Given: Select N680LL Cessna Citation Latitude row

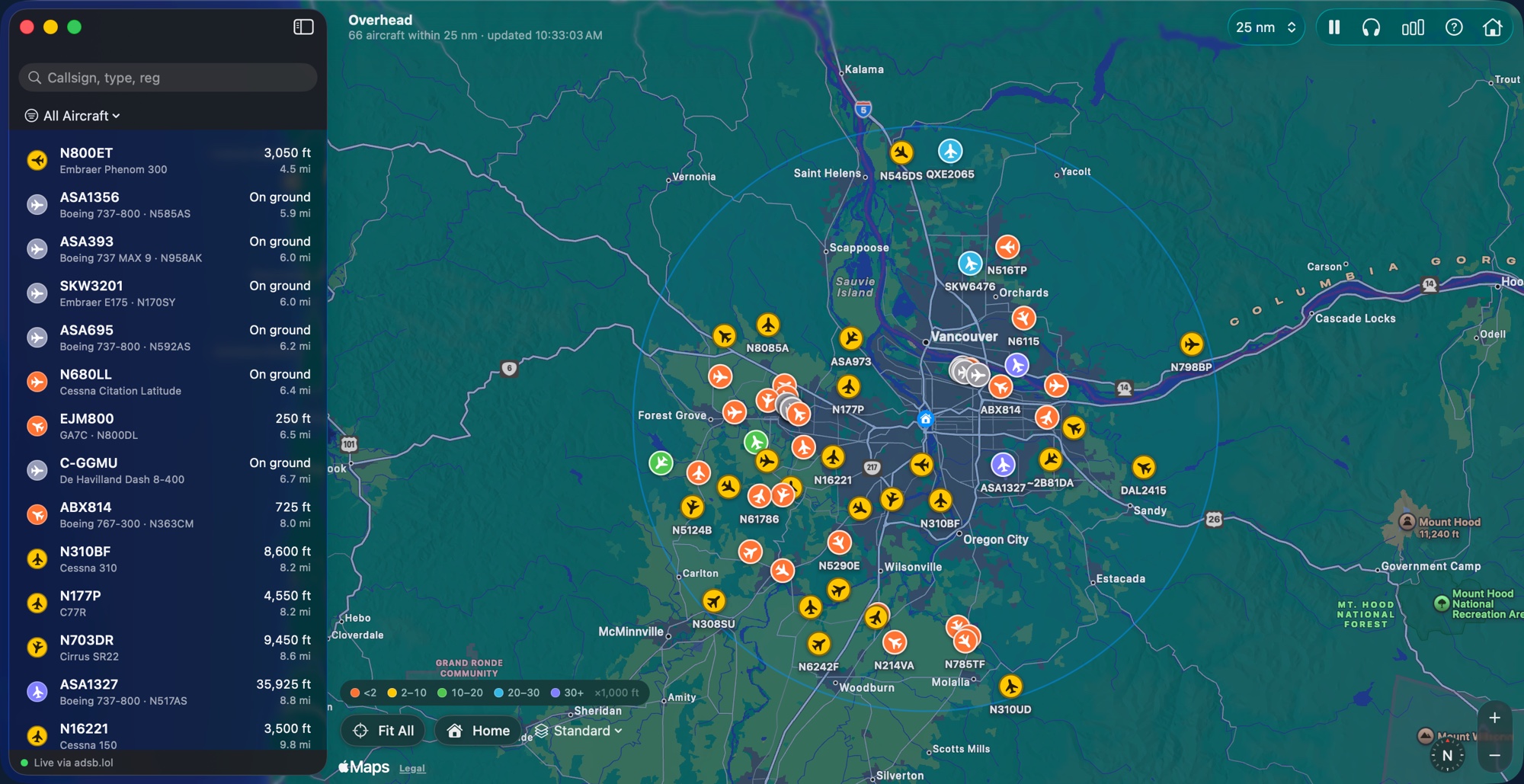Looking at the screenshot, I should [x=168, y=382].
